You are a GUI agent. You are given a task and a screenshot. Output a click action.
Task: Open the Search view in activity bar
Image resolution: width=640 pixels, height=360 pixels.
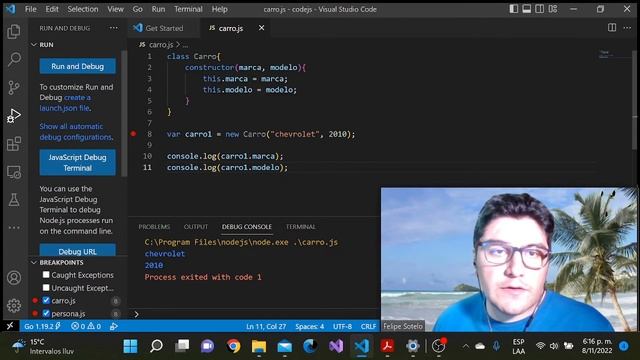click(x=14, y=60)
